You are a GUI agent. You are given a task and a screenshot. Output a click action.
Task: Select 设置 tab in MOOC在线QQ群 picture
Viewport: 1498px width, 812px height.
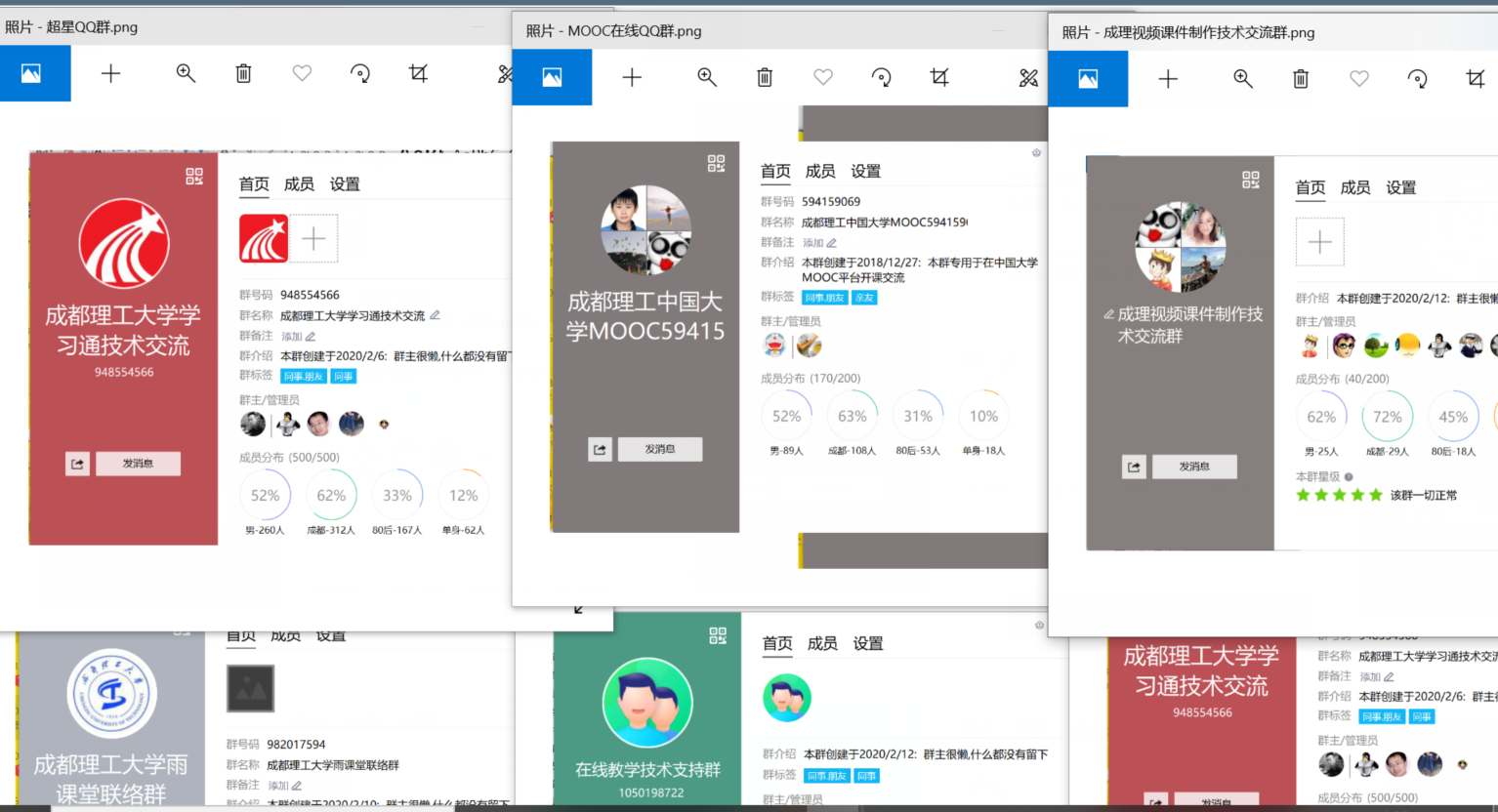[866, 172]
